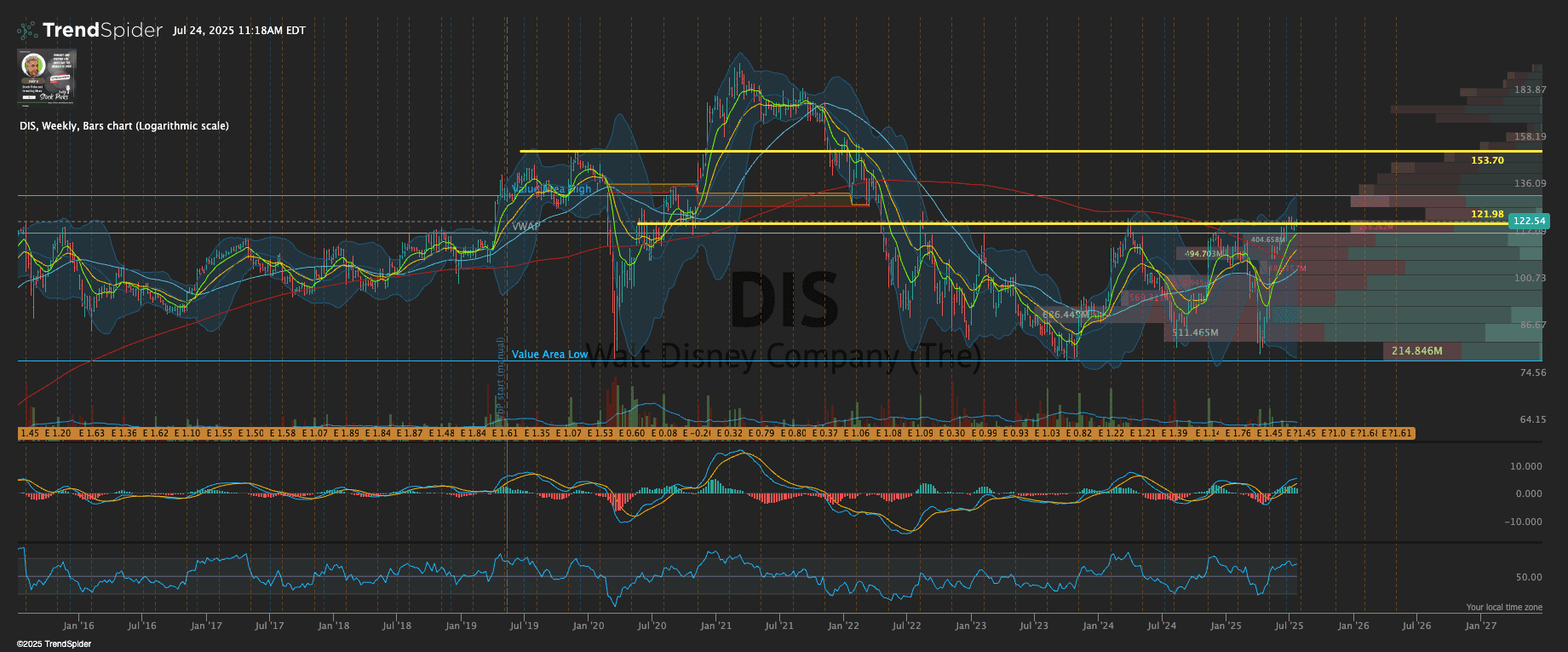Click the 50.00 RSI axis value
The width and height of the screenshot is (1568, 652).
(x=1529, y=577)
